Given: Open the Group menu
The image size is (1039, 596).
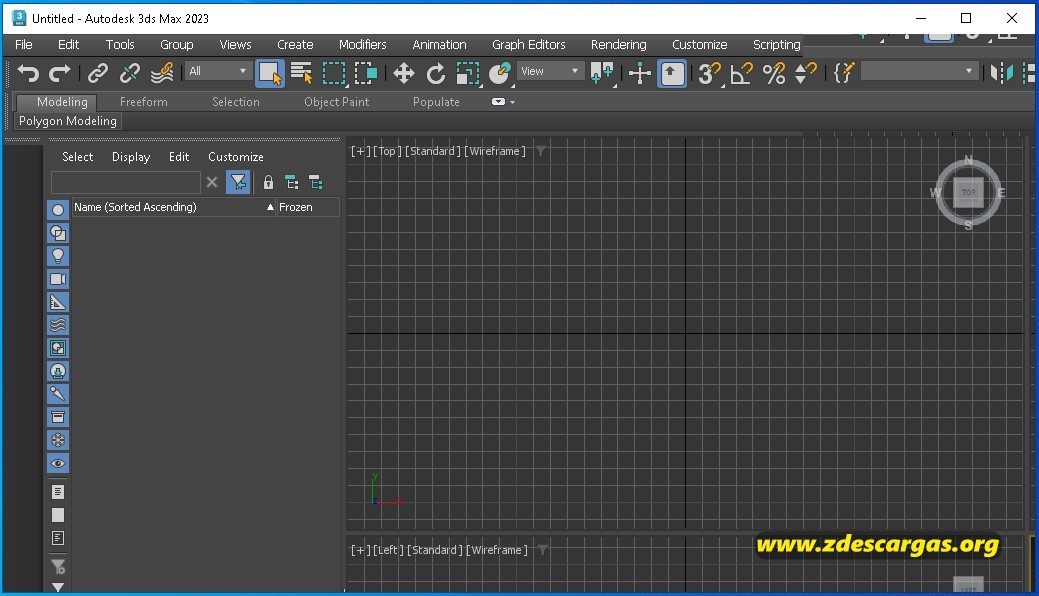Looking at the screenshot, I should [176, 44].
